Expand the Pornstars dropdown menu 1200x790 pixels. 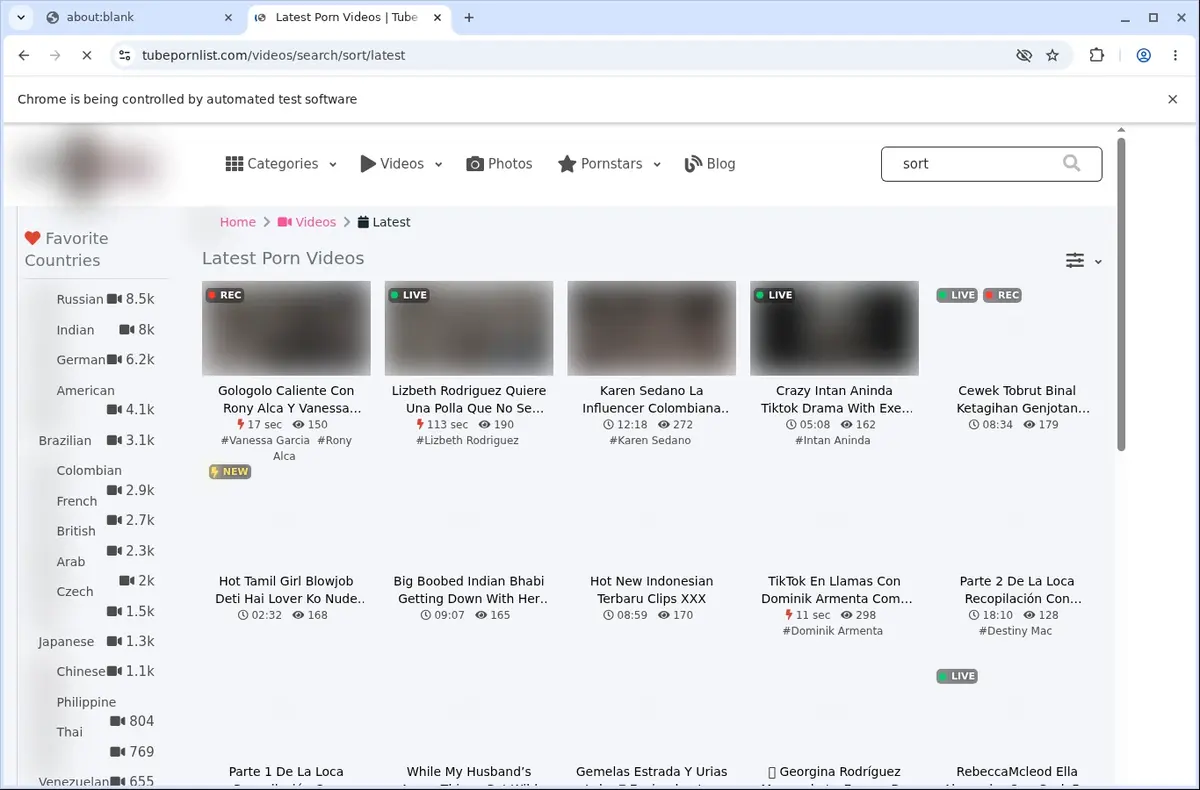(x=657, y=165)
